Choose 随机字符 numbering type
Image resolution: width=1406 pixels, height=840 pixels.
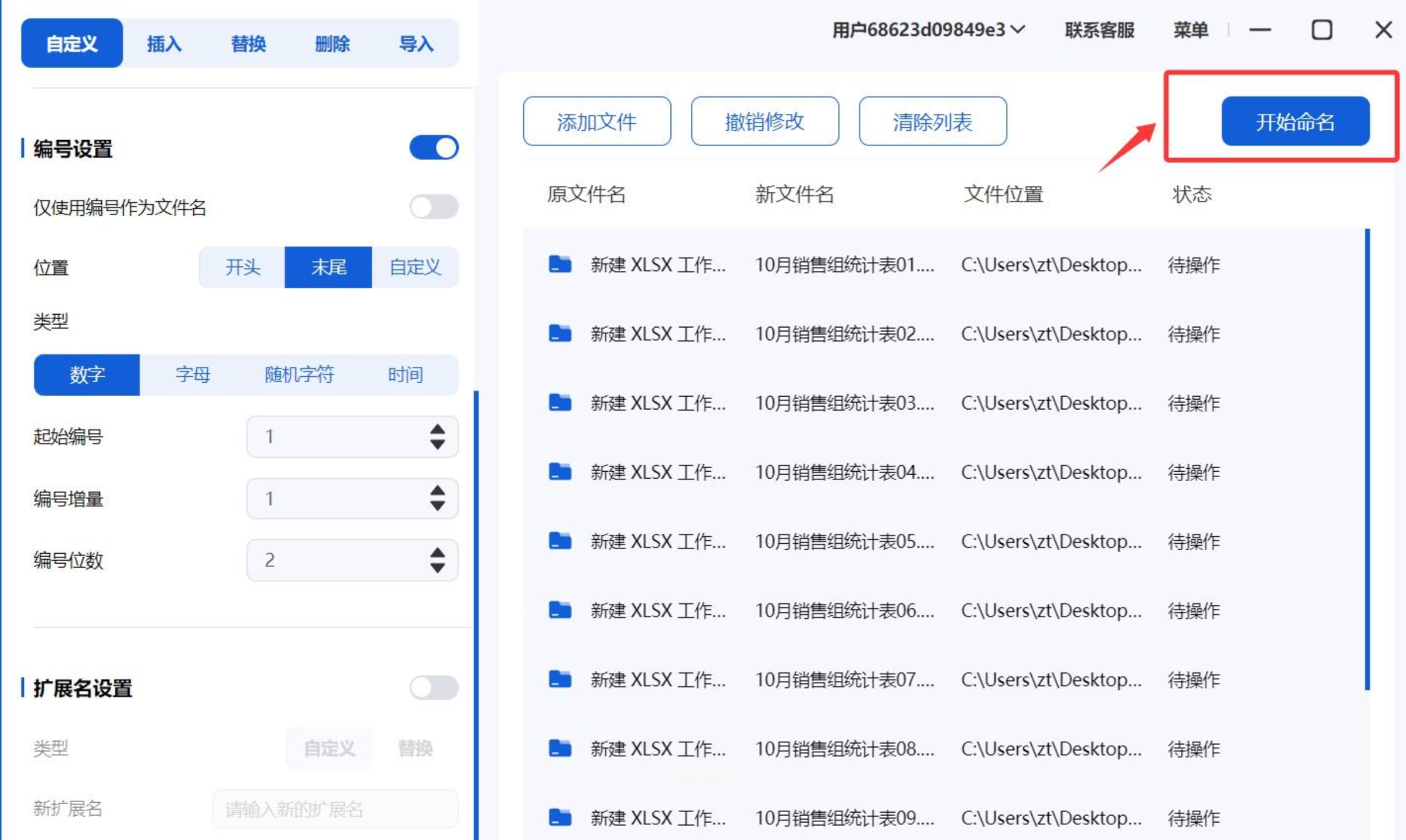pos(299,375)
